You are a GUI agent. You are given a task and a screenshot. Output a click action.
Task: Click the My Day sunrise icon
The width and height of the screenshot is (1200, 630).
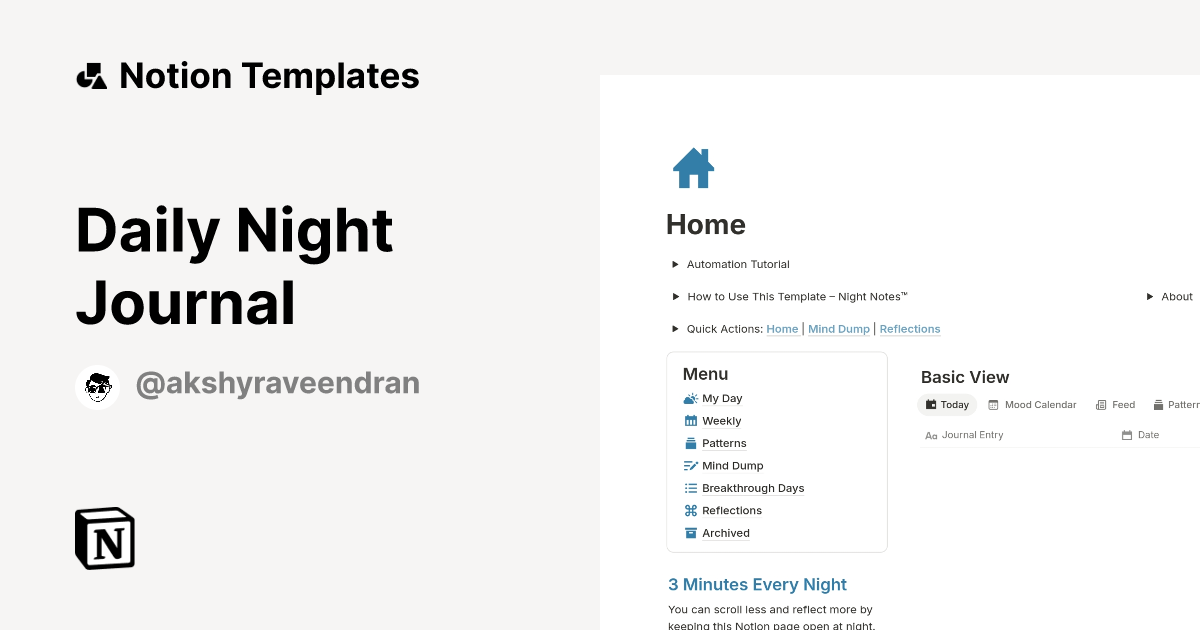(x=690, y=398)
